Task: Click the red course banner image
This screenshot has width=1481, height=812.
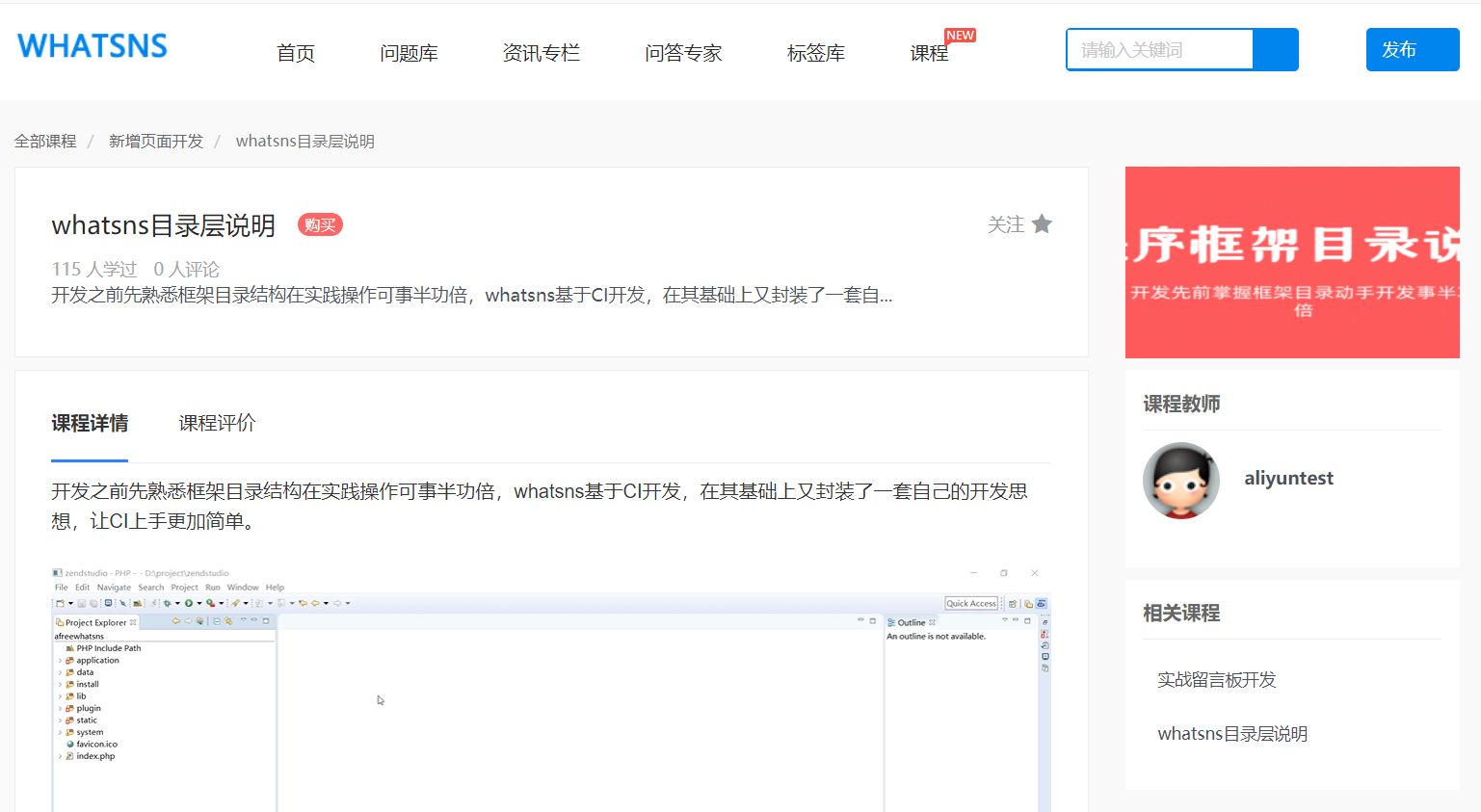Action: tap(1292, 262)
